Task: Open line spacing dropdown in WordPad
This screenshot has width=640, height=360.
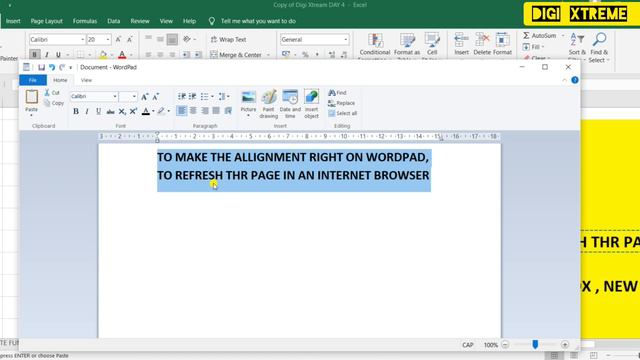Action: click(224, 97)
